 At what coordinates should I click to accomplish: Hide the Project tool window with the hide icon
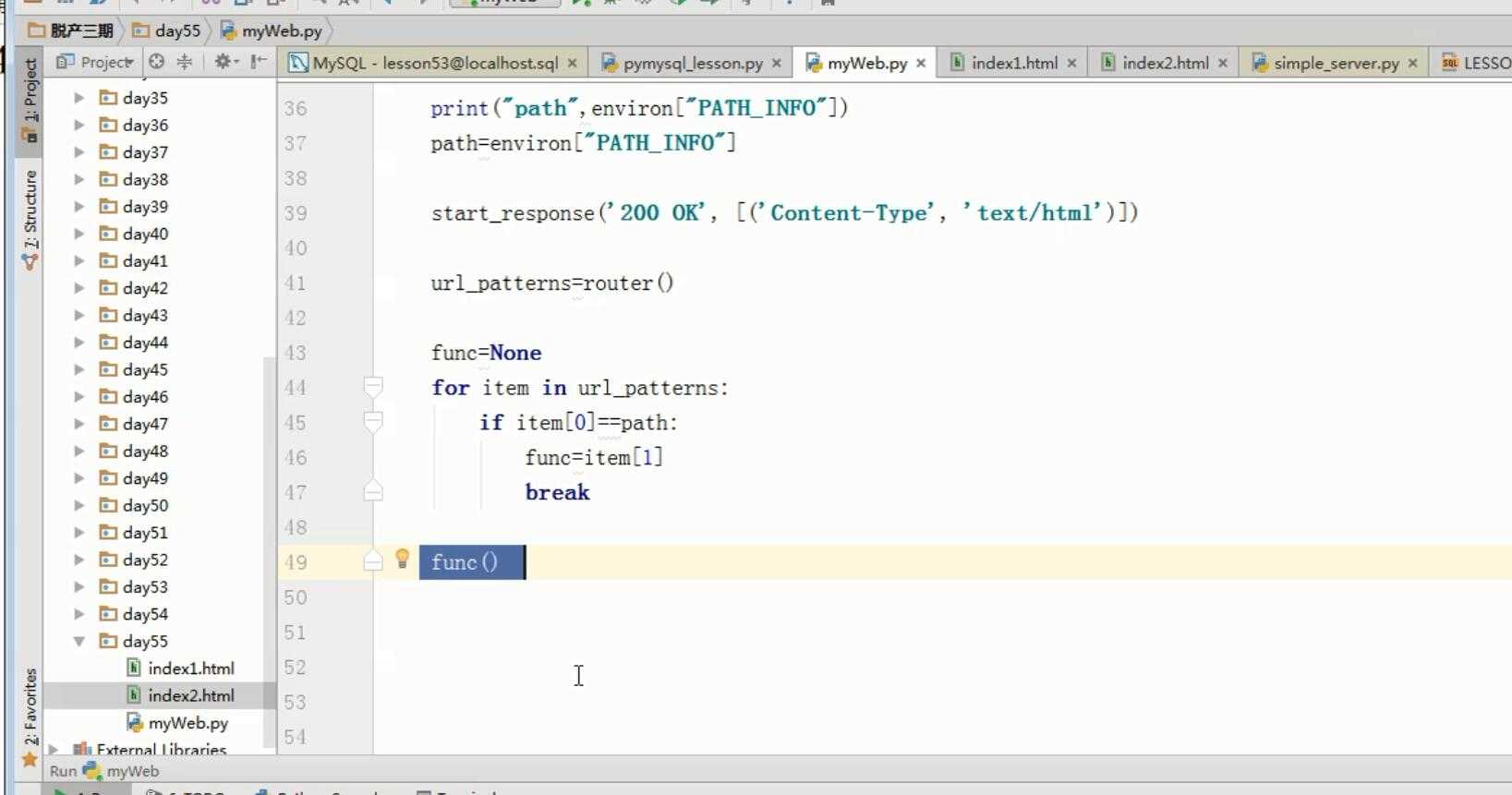[x=259, y=62]
